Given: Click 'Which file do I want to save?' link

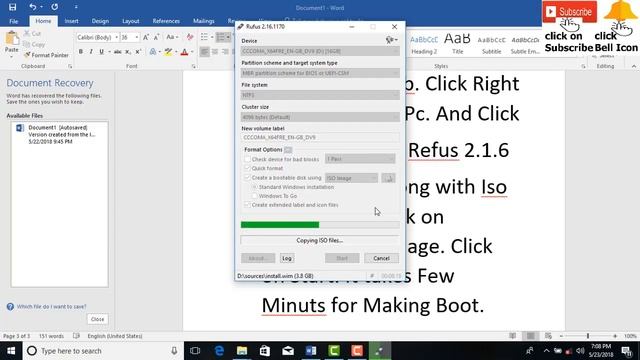Looking at the screenshot, I should point(51,307).
